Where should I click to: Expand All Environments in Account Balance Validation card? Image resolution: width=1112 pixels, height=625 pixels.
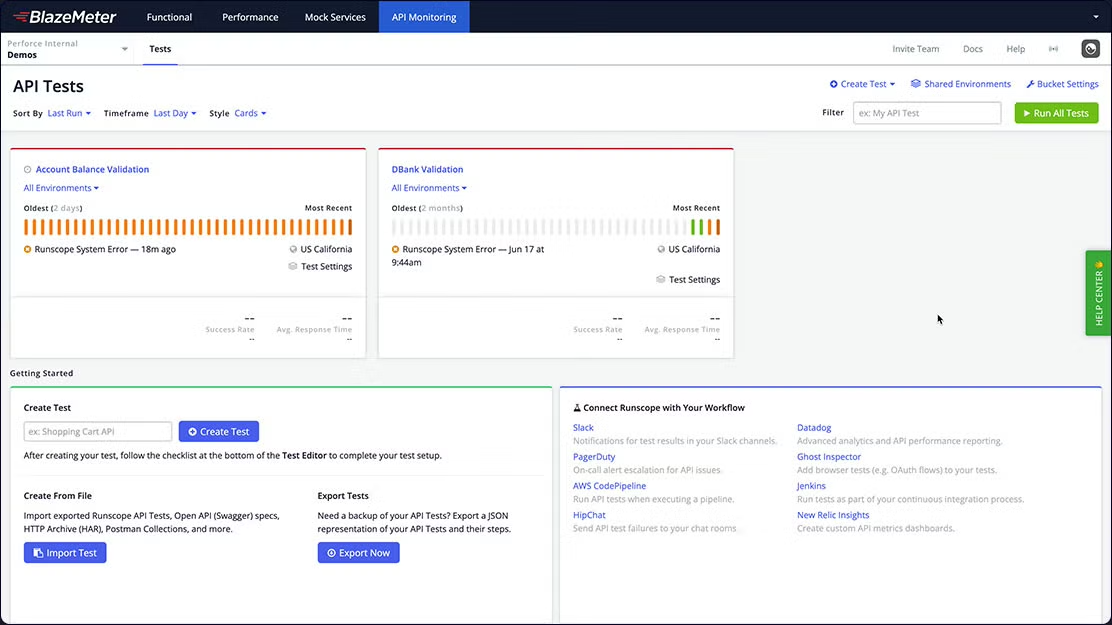click(x=61, y=188)
